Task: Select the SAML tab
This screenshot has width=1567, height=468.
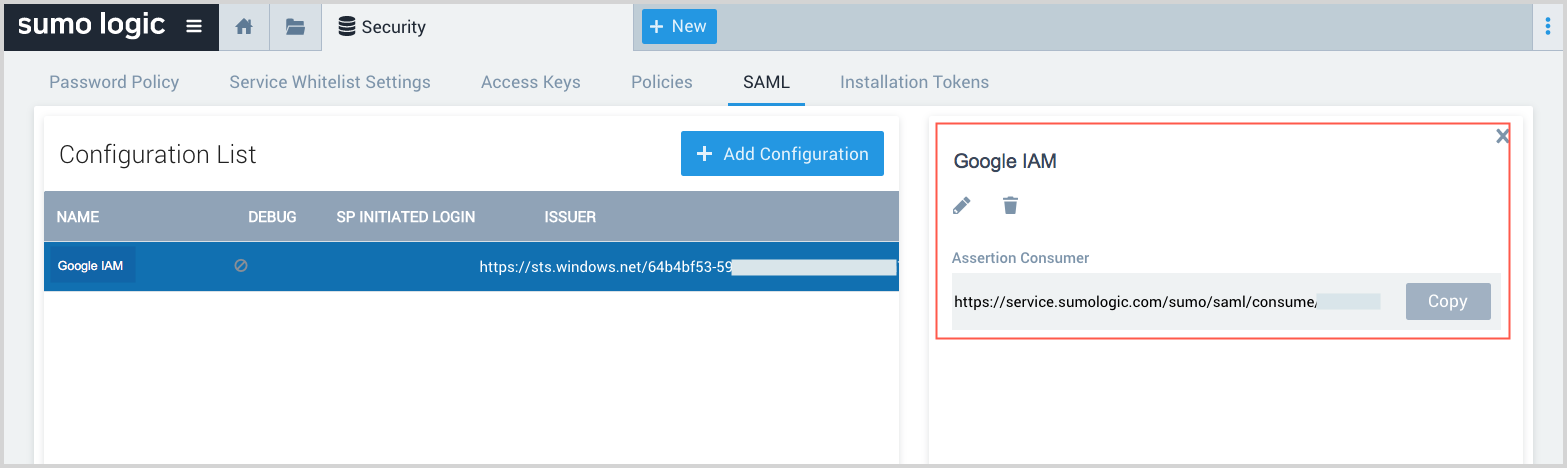Action: point(766,82)
